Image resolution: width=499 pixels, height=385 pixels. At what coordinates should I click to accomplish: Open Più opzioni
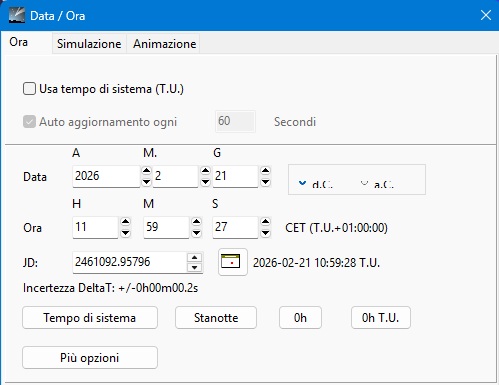point(90,358)
